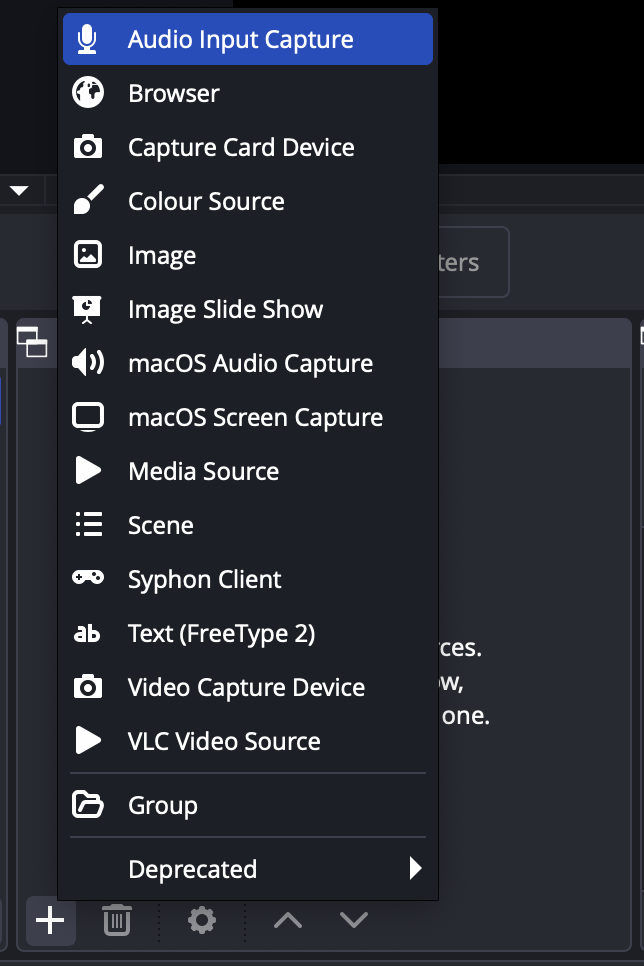Click the Text (FreeType 2) ab icon
The height and width of the screenshot is (966, 644).
(90, 633)
